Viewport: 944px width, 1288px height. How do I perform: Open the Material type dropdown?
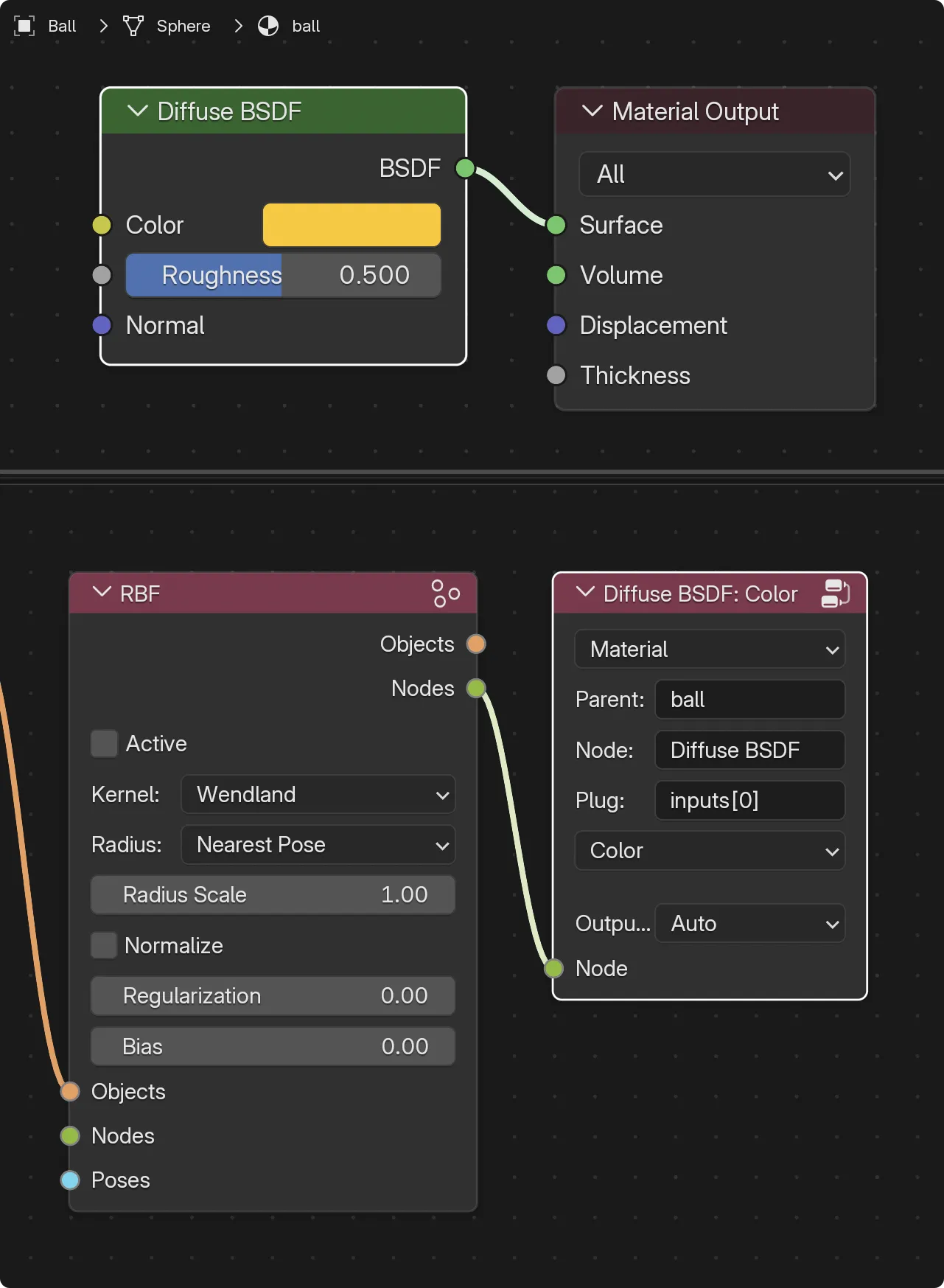click(x=710, y=649)
